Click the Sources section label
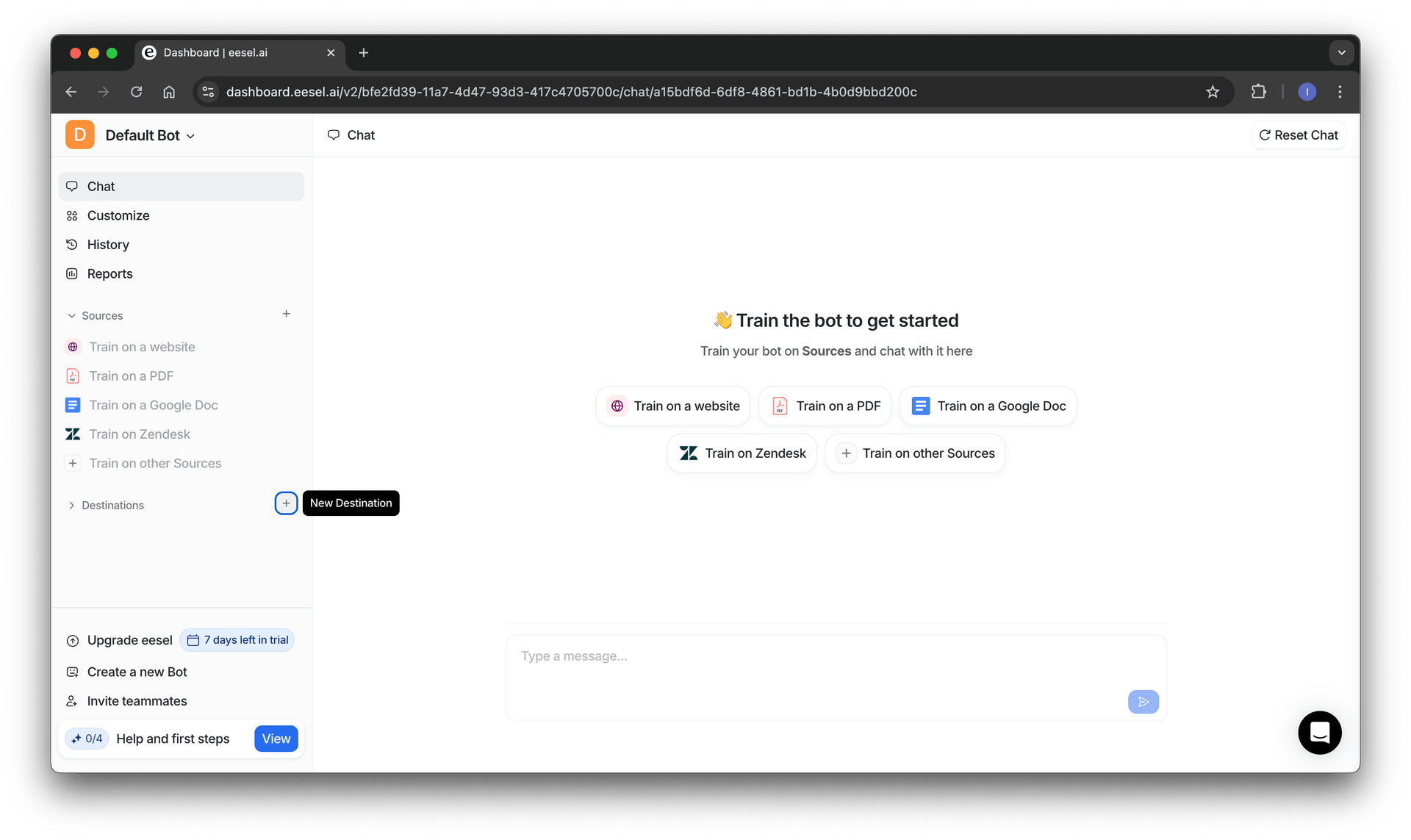The width and height of the screenshot is (1411, 840). 102,316
